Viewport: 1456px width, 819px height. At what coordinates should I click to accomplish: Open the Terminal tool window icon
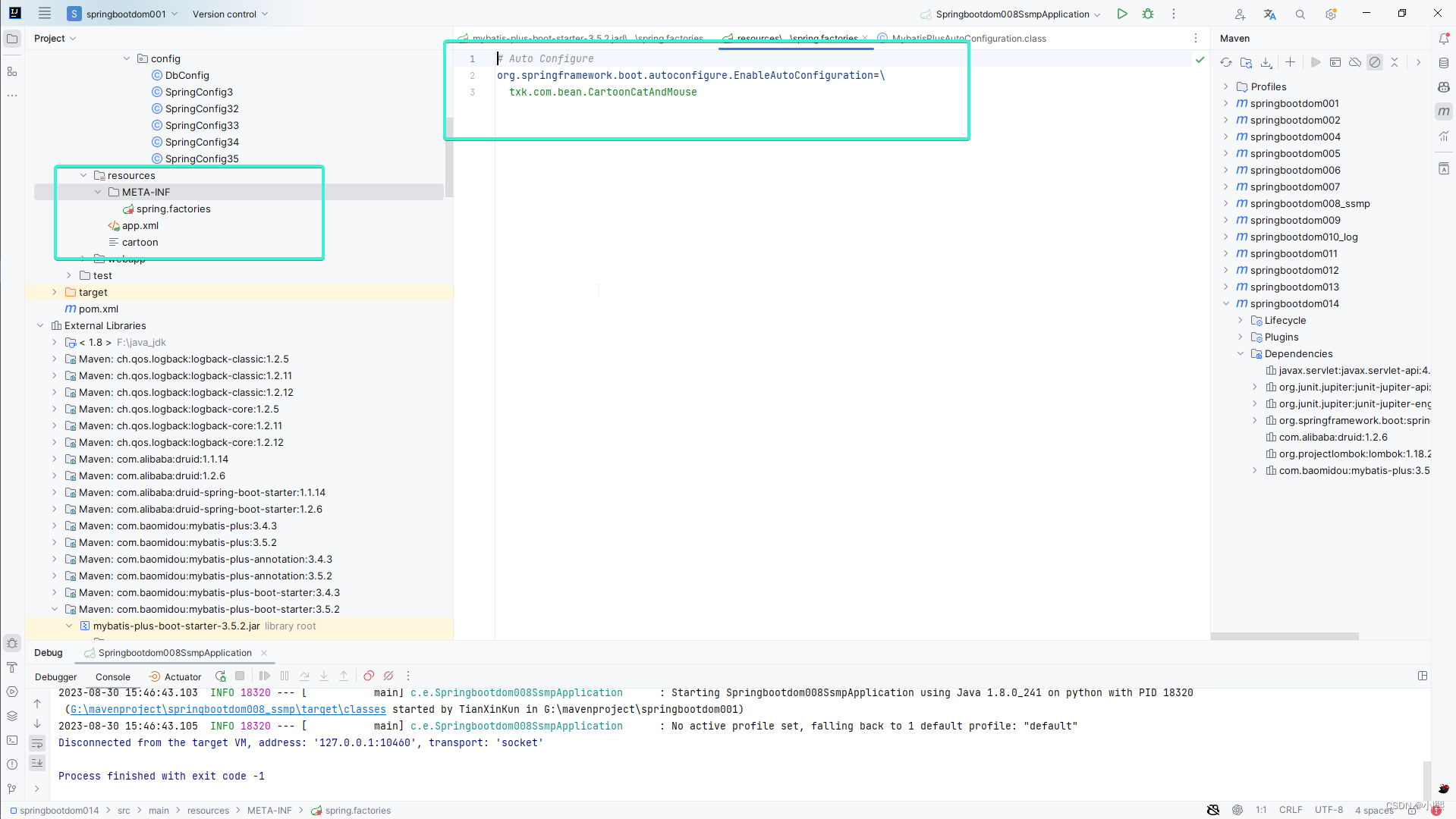[12, 740]
